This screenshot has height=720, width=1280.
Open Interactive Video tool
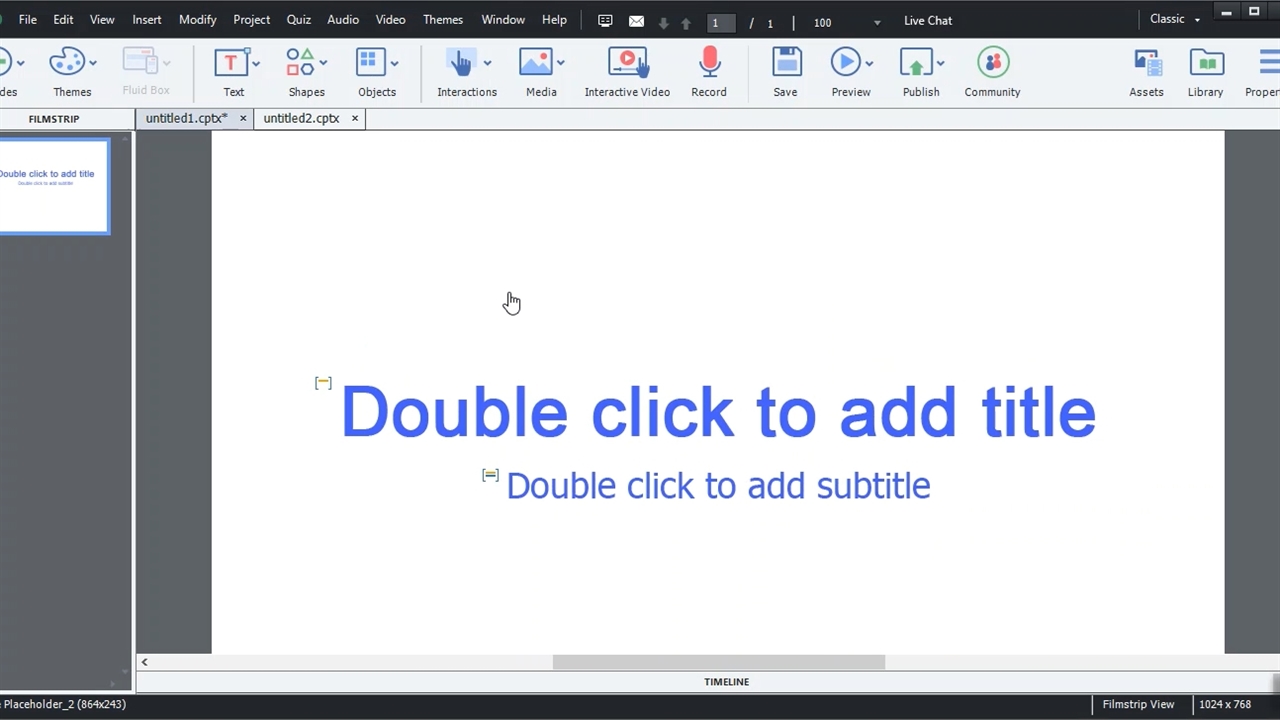tap(627, 64)
